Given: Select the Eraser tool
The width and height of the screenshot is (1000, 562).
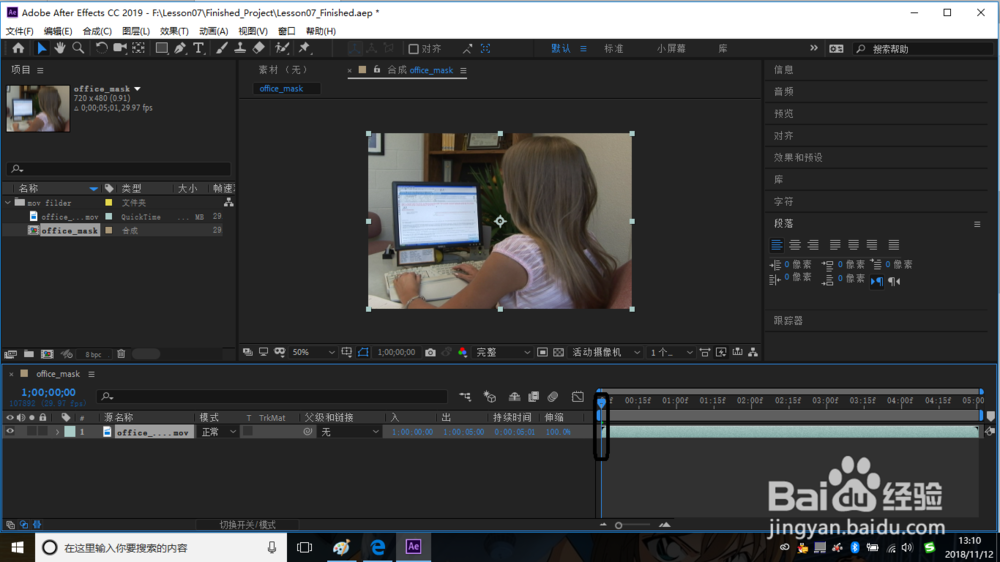Looking at the screenshot, I should [x=258, y=48].
